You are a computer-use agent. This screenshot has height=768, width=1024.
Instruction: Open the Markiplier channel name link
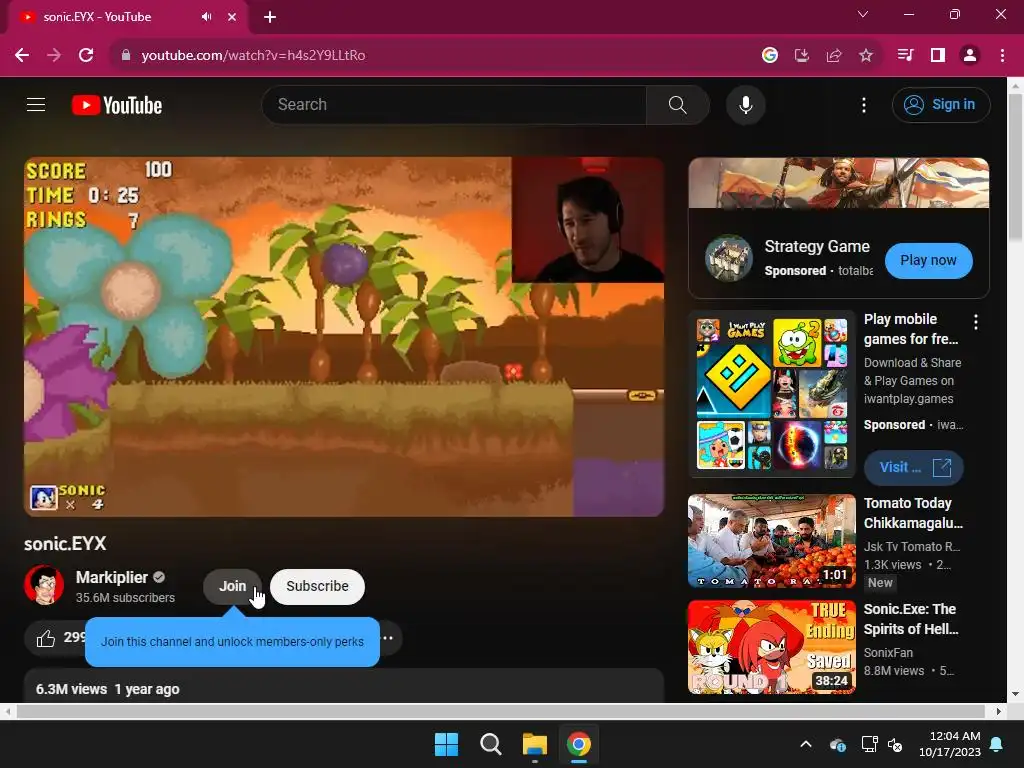(x=112, y=577)
